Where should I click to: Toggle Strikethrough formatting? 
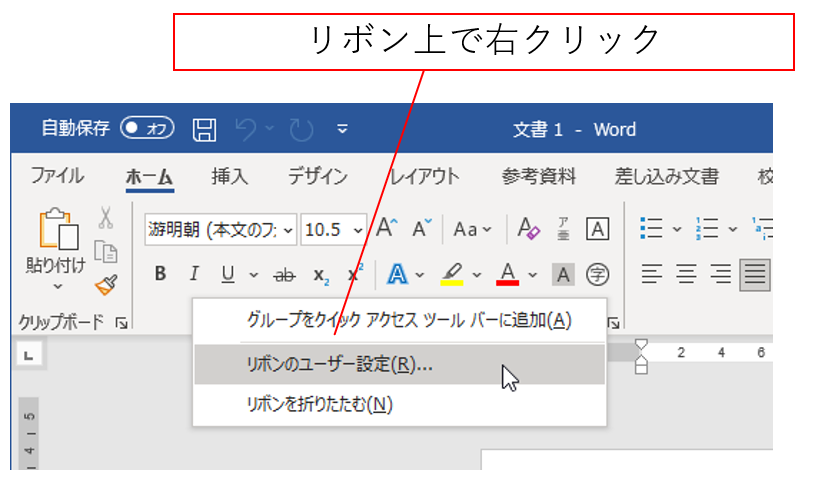(x=285, y=274)
